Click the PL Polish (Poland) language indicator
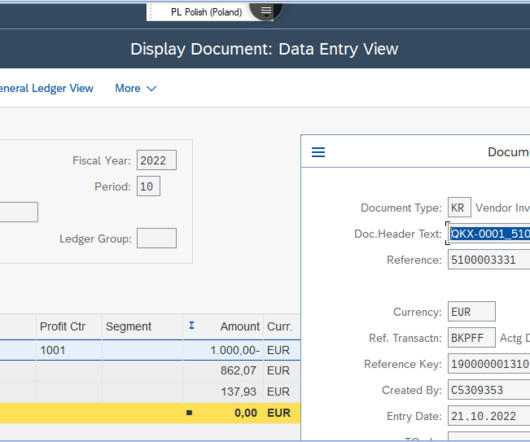Image resolution: width=530 pixels, height=442 pixels. tap(206, 13)
